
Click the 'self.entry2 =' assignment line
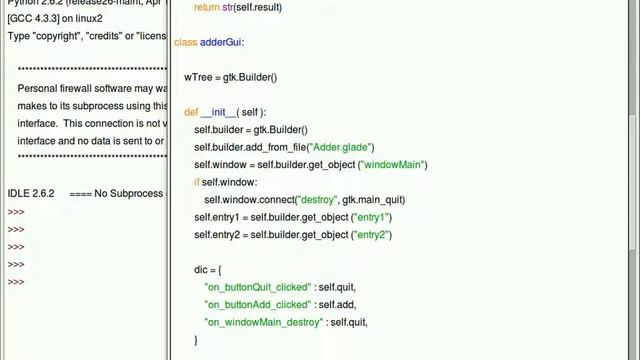(293, 235)
